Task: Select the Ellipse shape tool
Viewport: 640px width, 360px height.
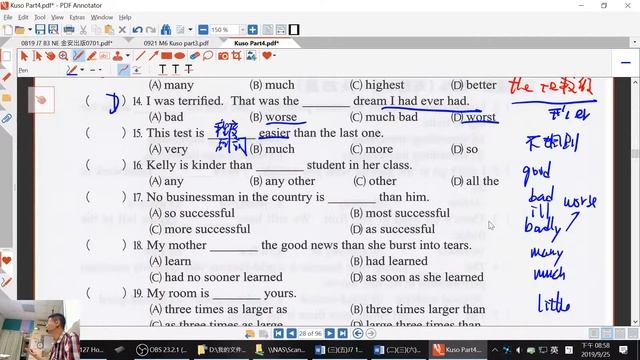Action: tap(180, 56)
